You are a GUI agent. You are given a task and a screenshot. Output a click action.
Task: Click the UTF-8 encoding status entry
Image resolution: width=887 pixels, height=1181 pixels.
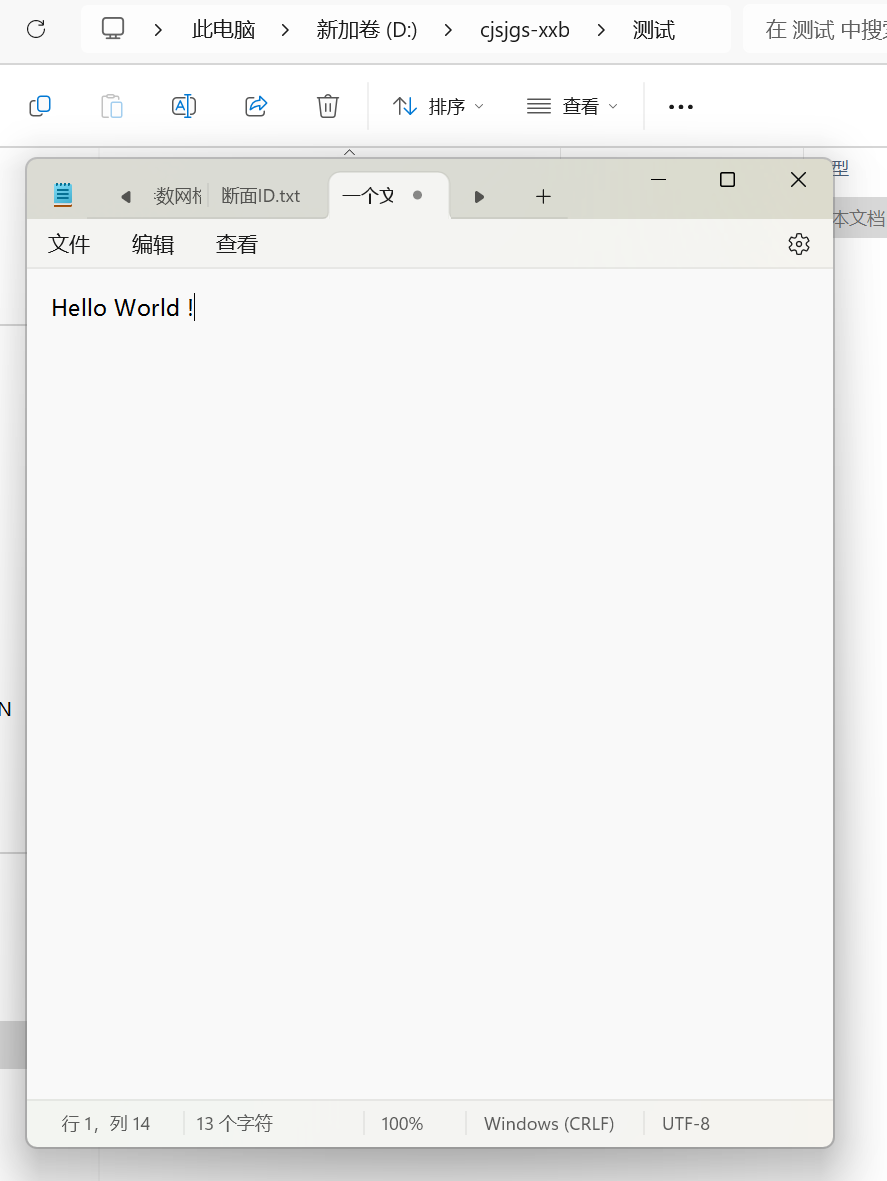(x=686, y=1124)
